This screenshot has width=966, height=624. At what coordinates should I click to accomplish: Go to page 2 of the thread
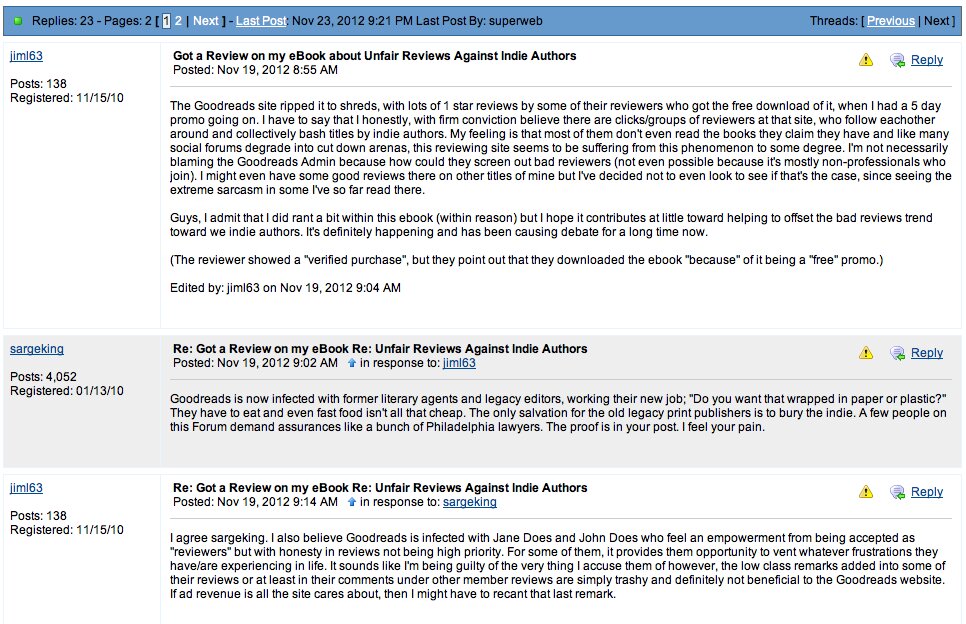pos(178,21)
